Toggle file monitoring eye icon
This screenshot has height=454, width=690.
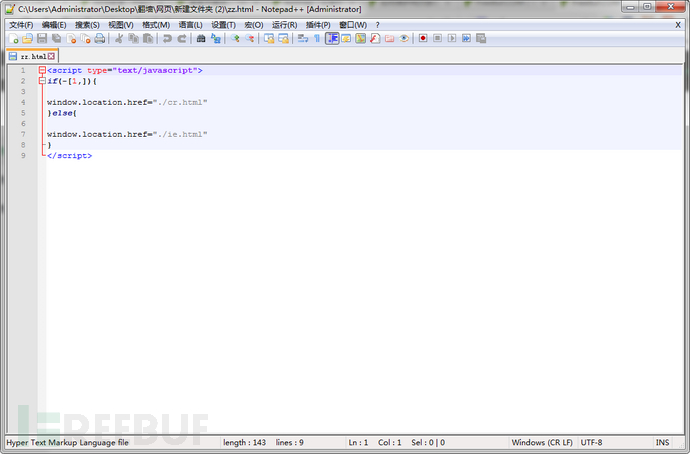coord(404,39)
